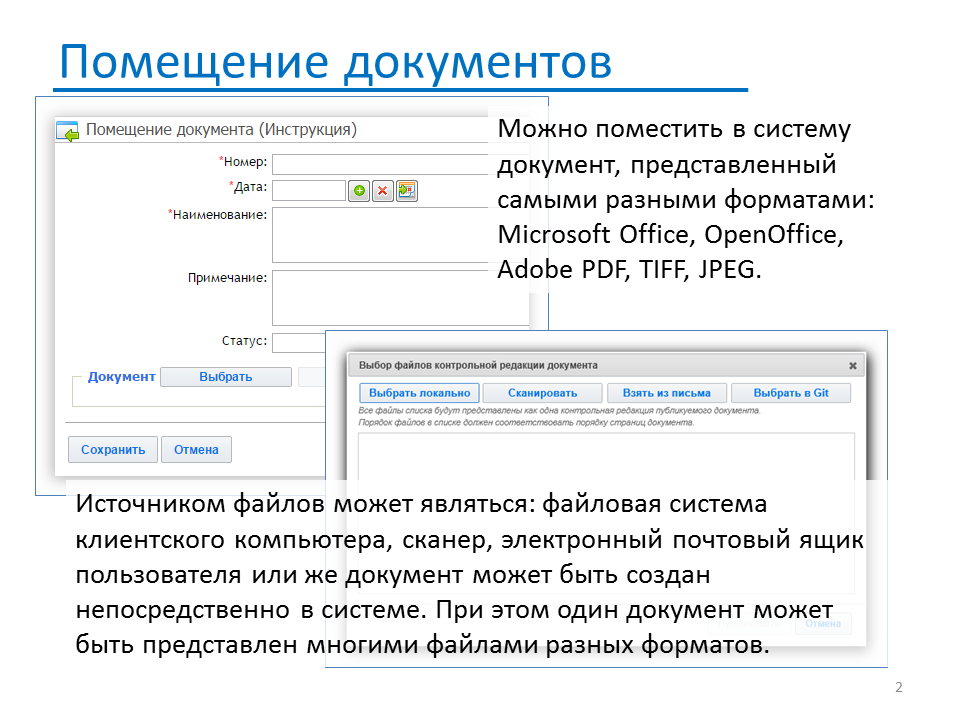Click the Сохранить button
Screen dimensions: 960x720
tap(113, 449)
